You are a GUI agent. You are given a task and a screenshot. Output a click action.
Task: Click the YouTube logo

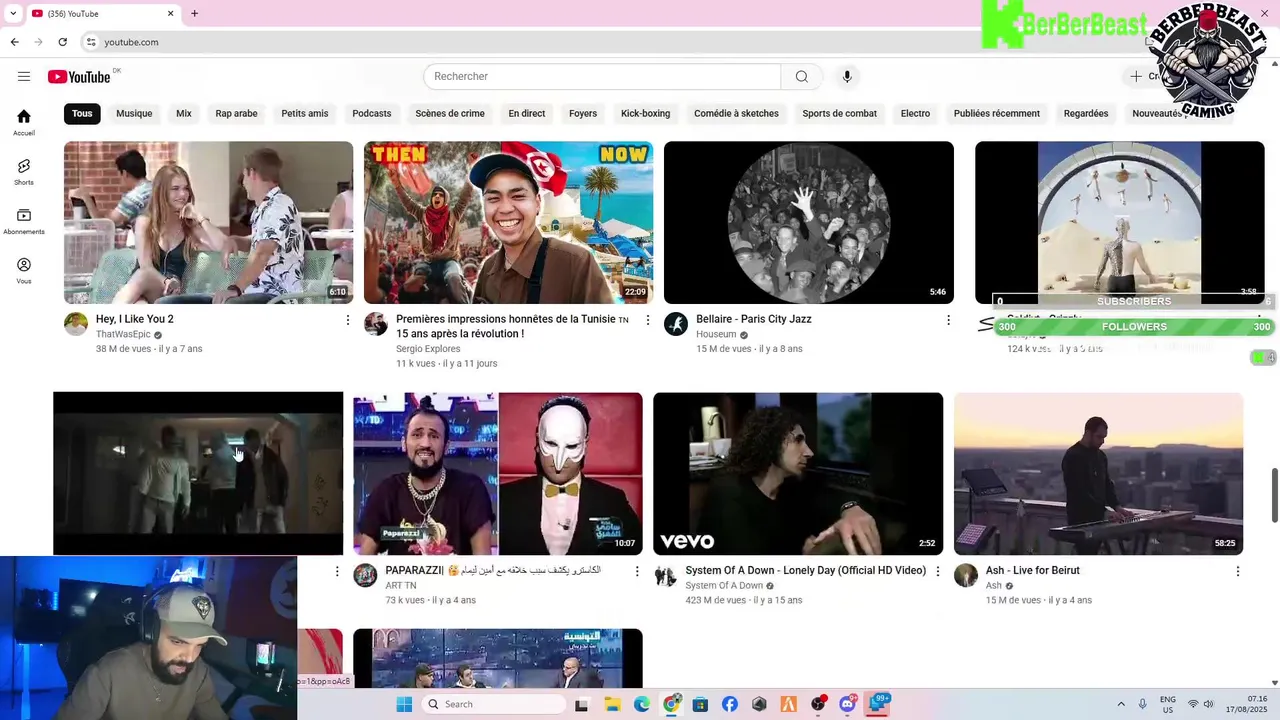pos(79,77)
